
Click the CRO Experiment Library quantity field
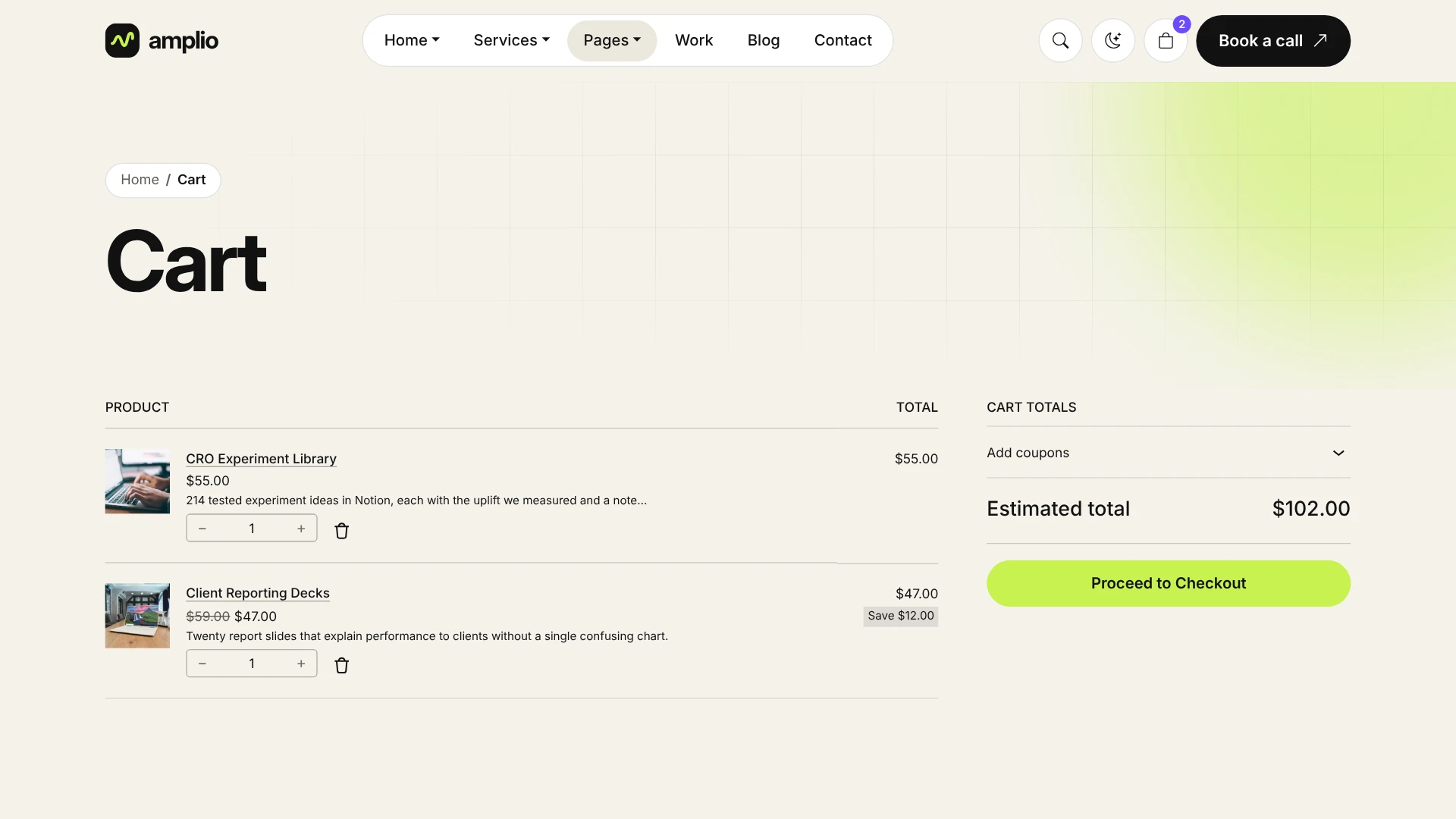coord(252,529)
